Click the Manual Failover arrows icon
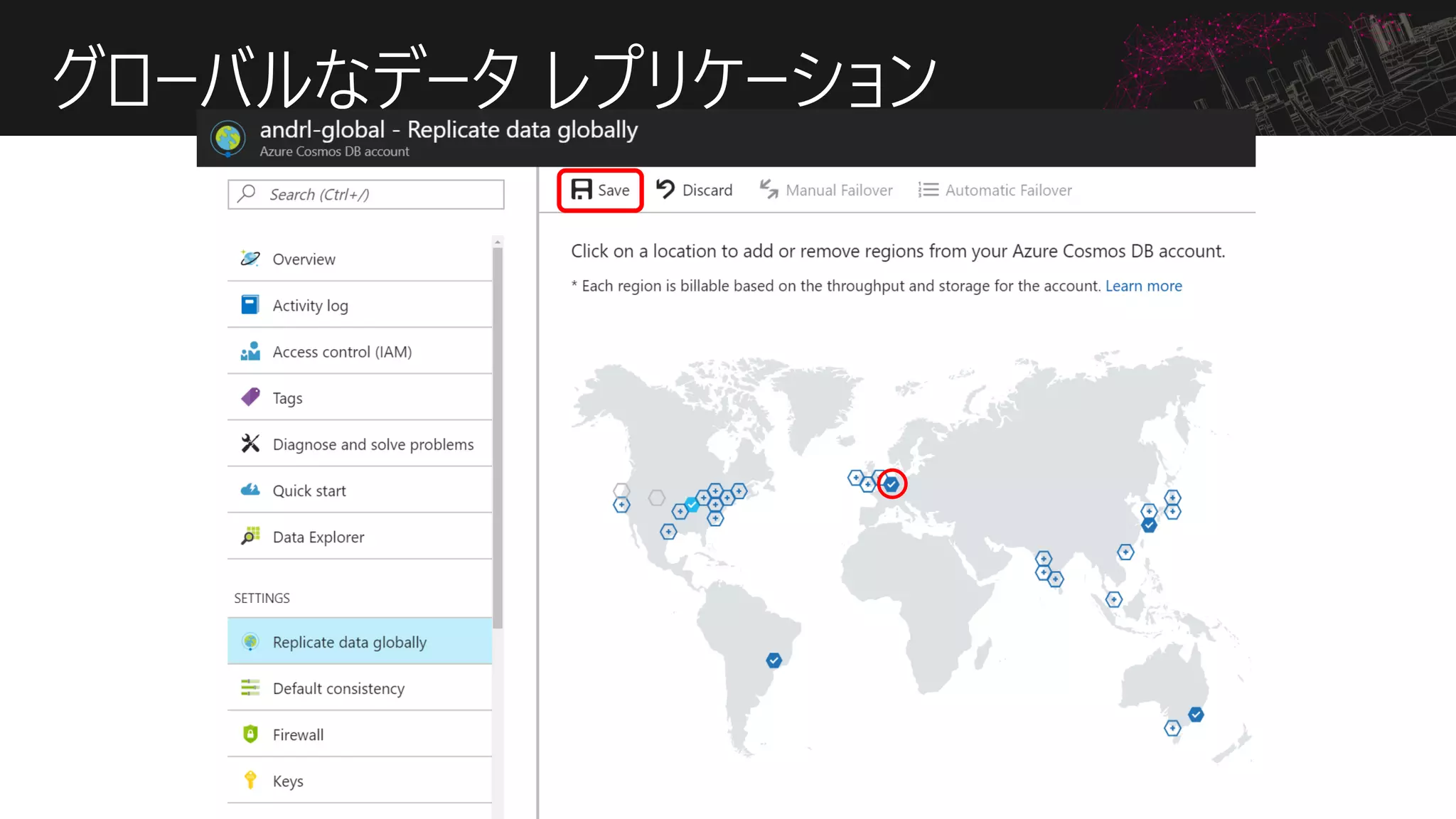Screen dimensions: 1456x819 769,189
